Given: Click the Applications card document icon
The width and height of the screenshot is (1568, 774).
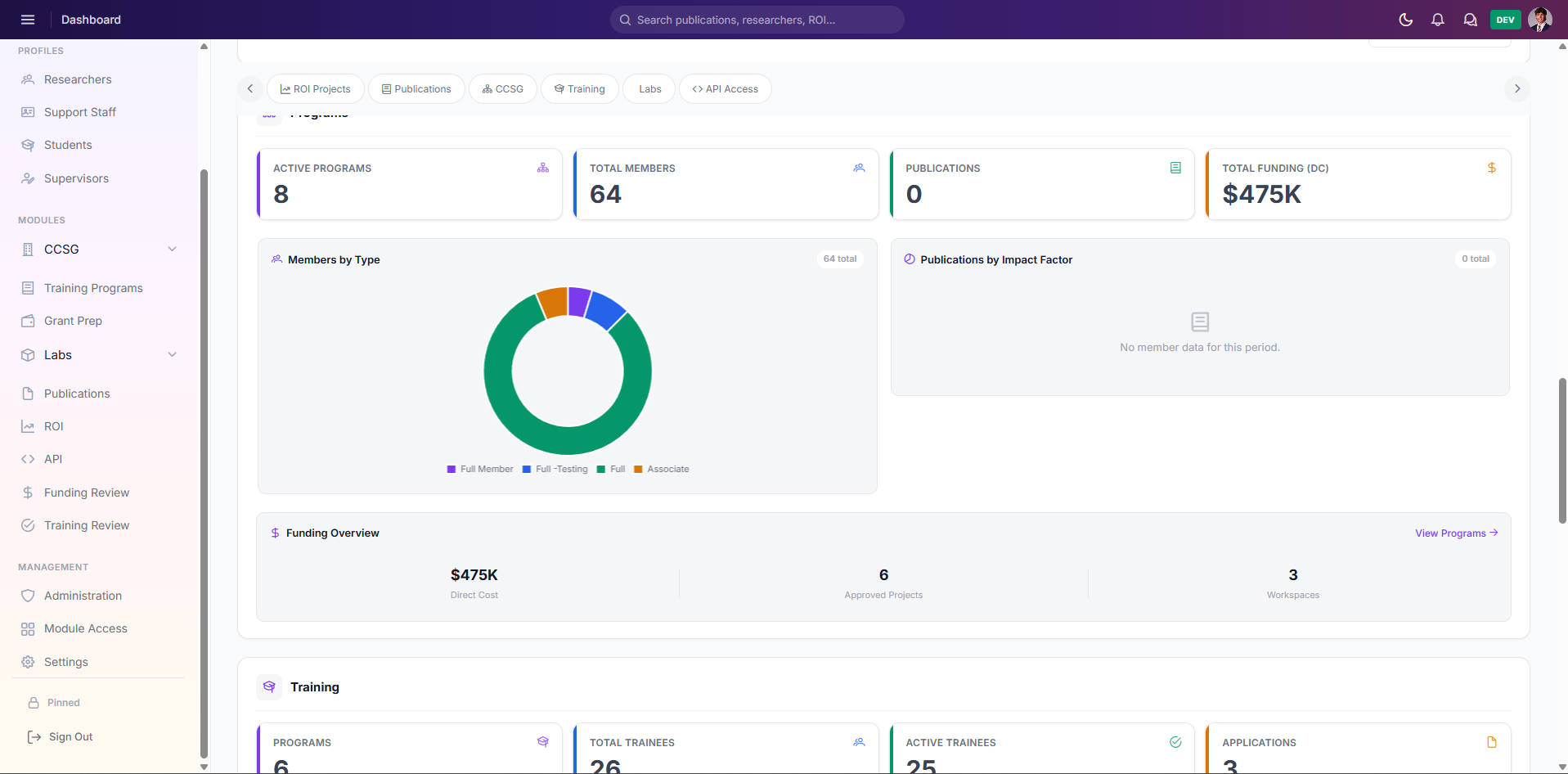Looking at the screenshot, I should [x=1492, y=742].
